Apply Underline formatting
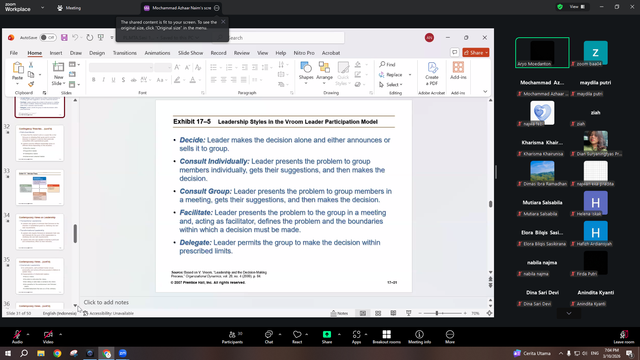Image resolution: width=640 pixels, height=360 pixels. point(113,80)
